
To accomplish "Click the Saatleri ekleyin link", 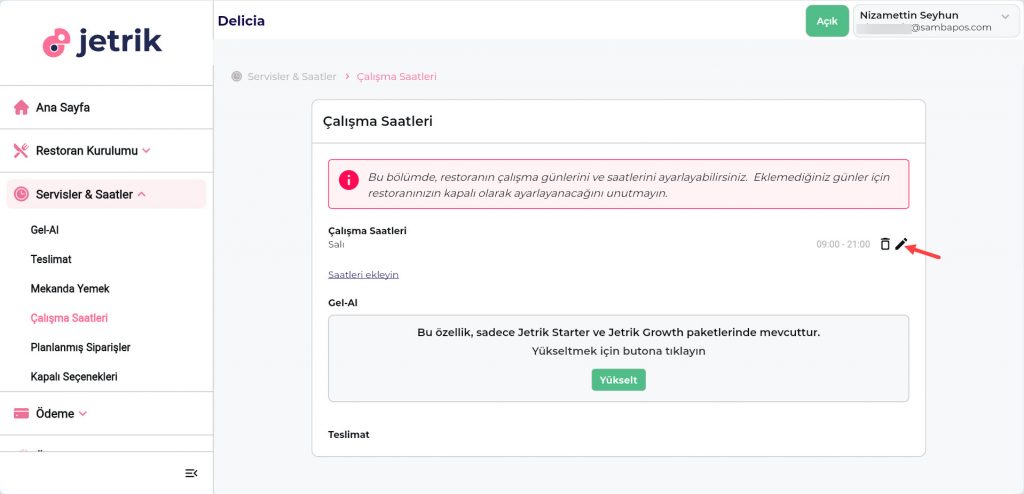I will [363, 275].
